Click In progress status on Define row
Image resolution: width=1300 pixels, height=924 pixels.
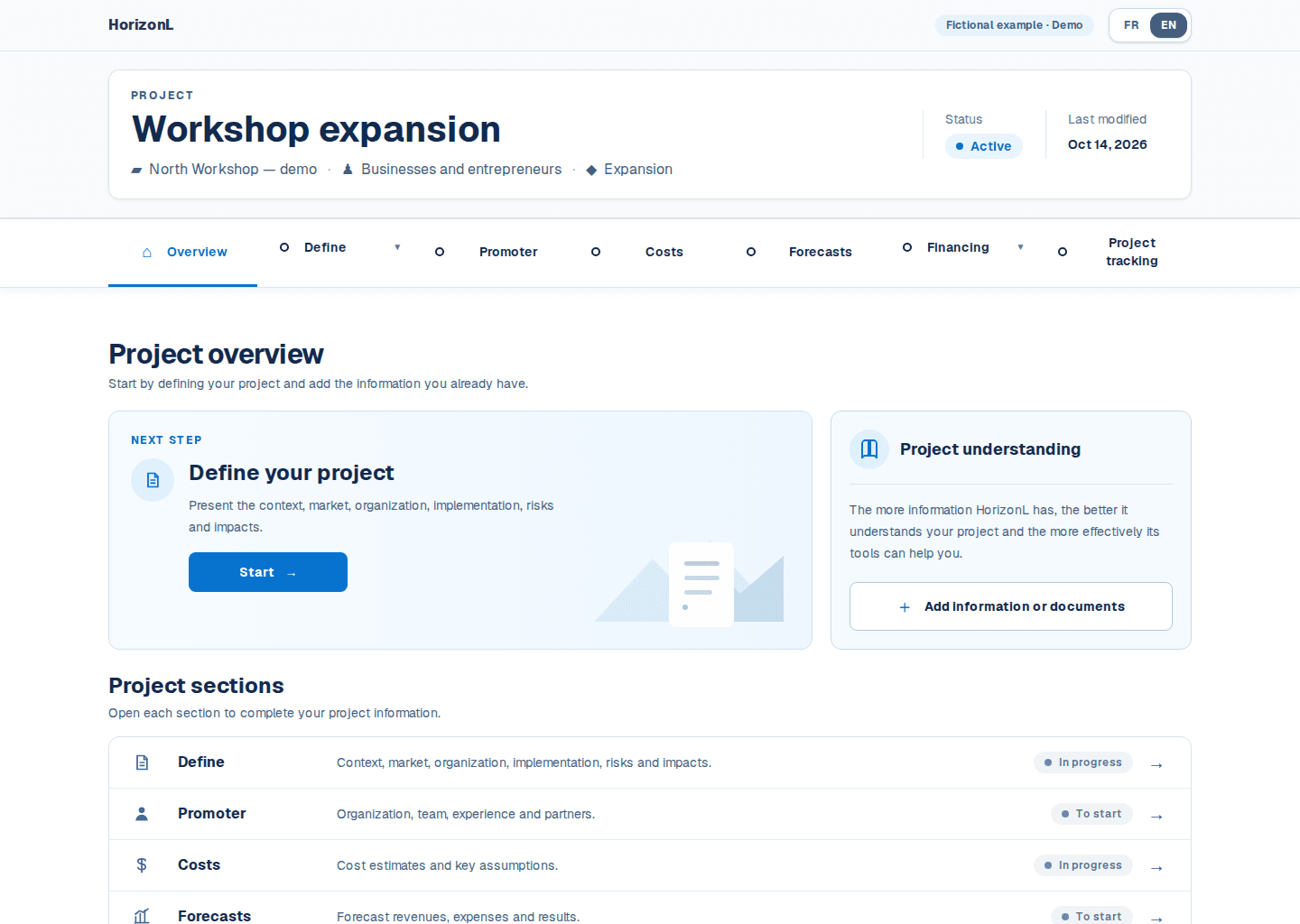(1083, 762)
